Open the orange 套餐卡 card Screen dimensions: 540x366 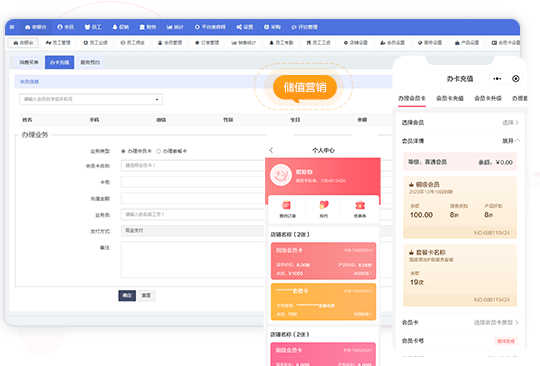(323, 302)
